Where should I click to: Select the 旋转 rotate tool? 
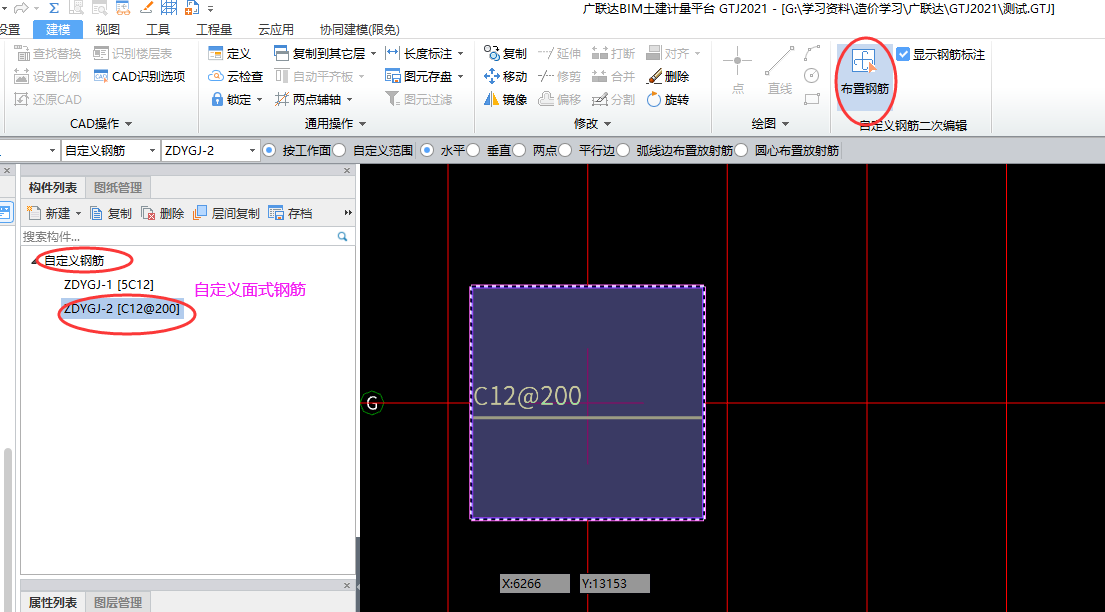click(x=668, y=99)
